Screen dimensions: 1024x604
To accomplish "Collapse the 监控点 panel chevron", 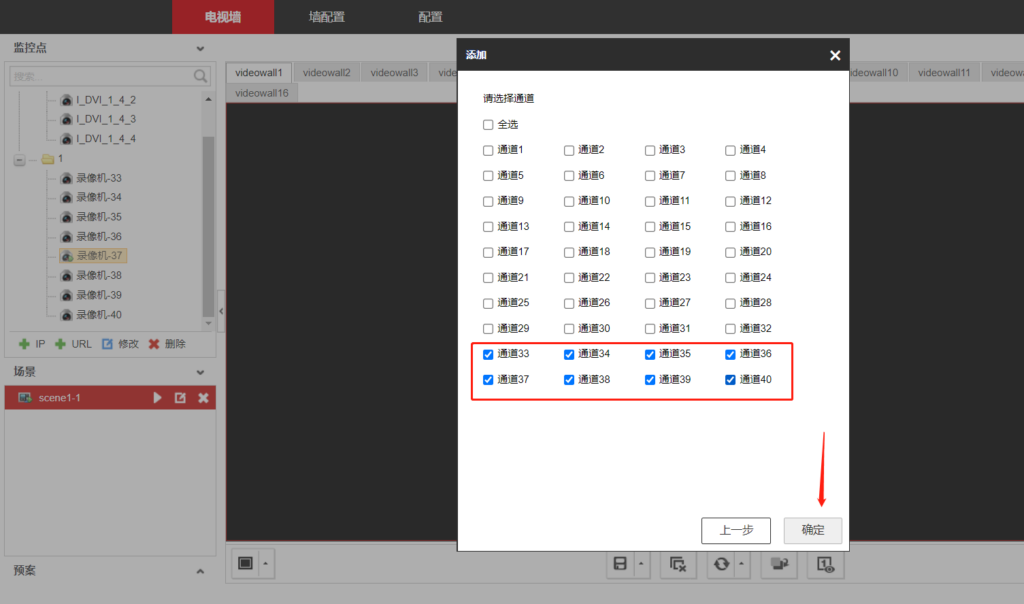I will click(x=200, y=48).
